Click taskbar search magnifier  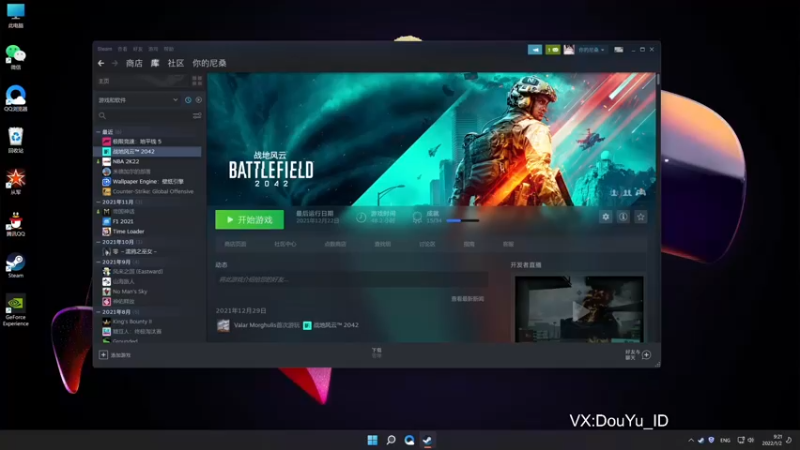pyautogui.click(x=391, y=440)
